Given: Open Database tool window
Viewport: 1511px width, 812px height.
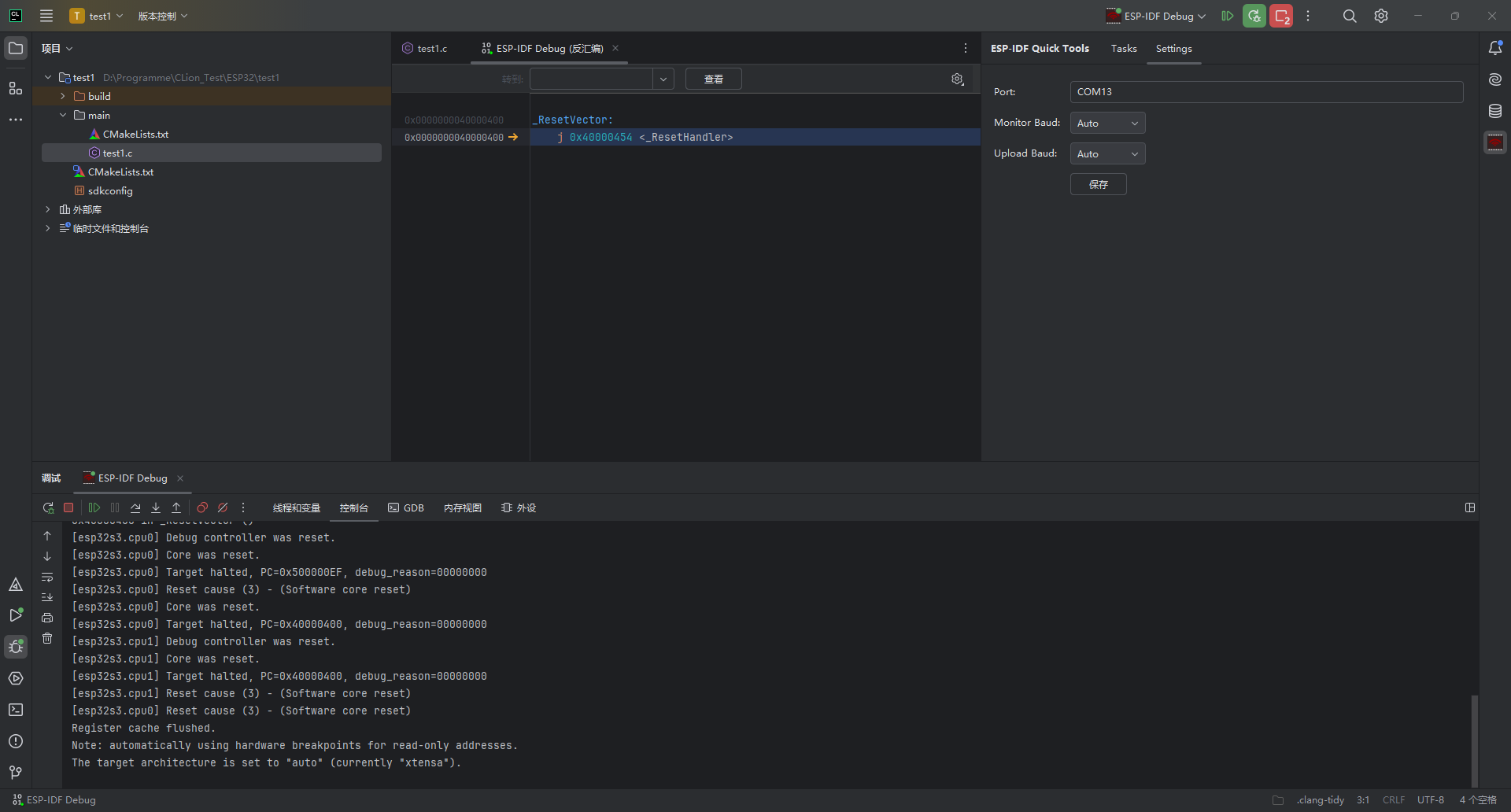Looking at the screenshot, I should click(x=1495, y=111).
